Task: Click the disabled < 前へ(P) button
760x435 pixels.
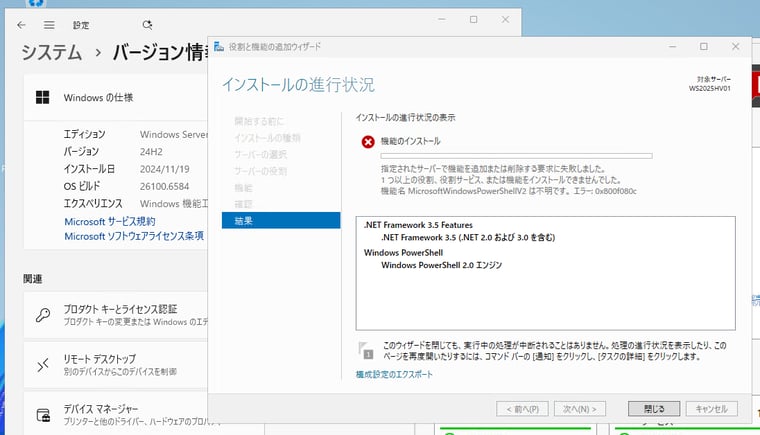Action: (522, 409)
